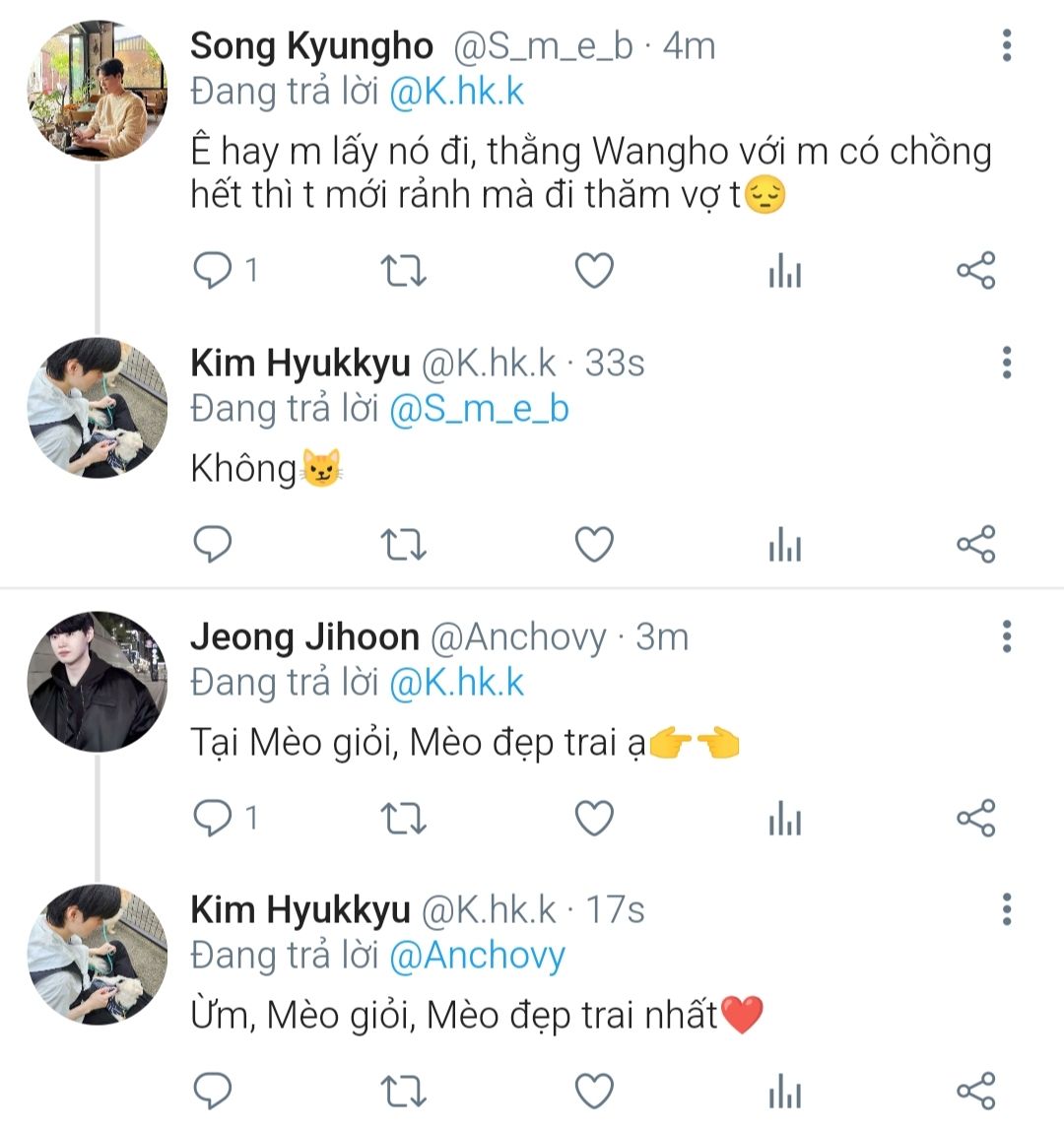Open the Jeong Jihoon display name
Image resolution: width=1064 pixels, height=1132 pixels.
coord(304,637)
